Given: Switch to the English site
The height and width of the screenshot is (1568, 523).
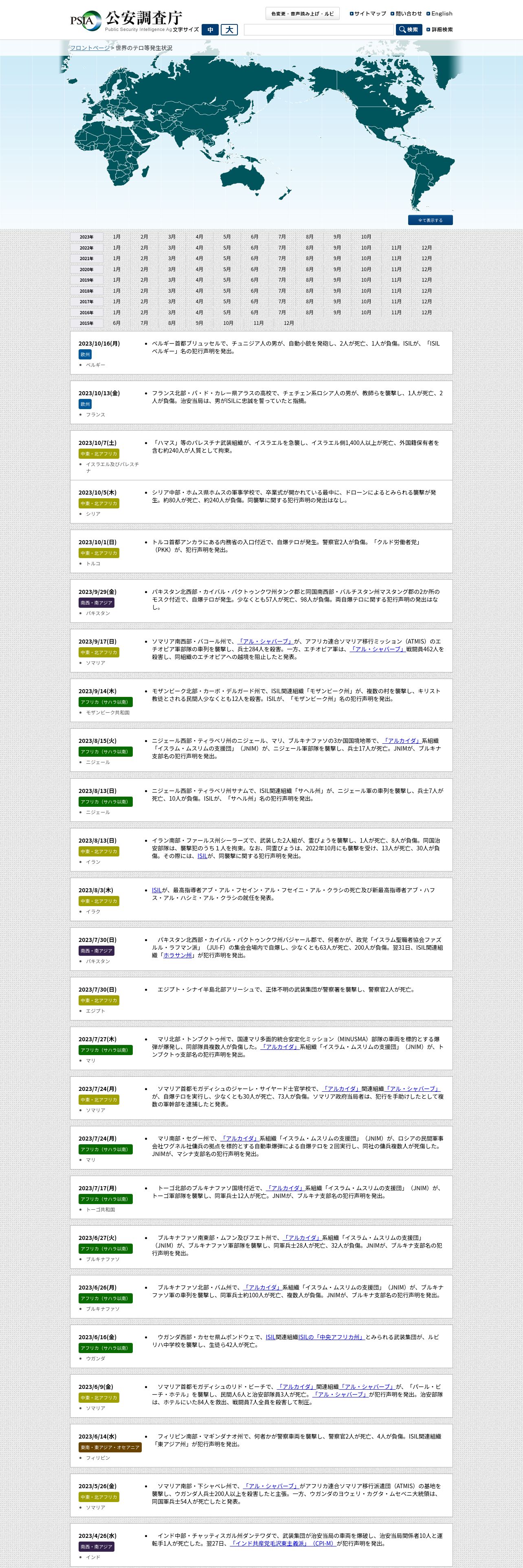Looking at the screenshot, I should tap(439, 13).
